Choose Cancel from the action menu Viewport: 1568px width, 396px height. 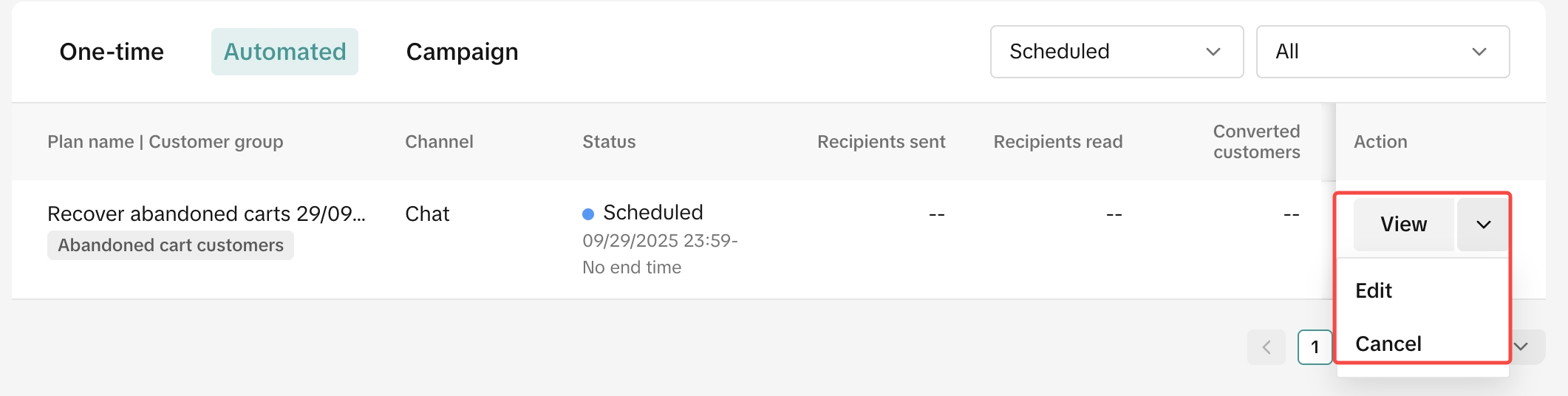(x=1388, y=344)
